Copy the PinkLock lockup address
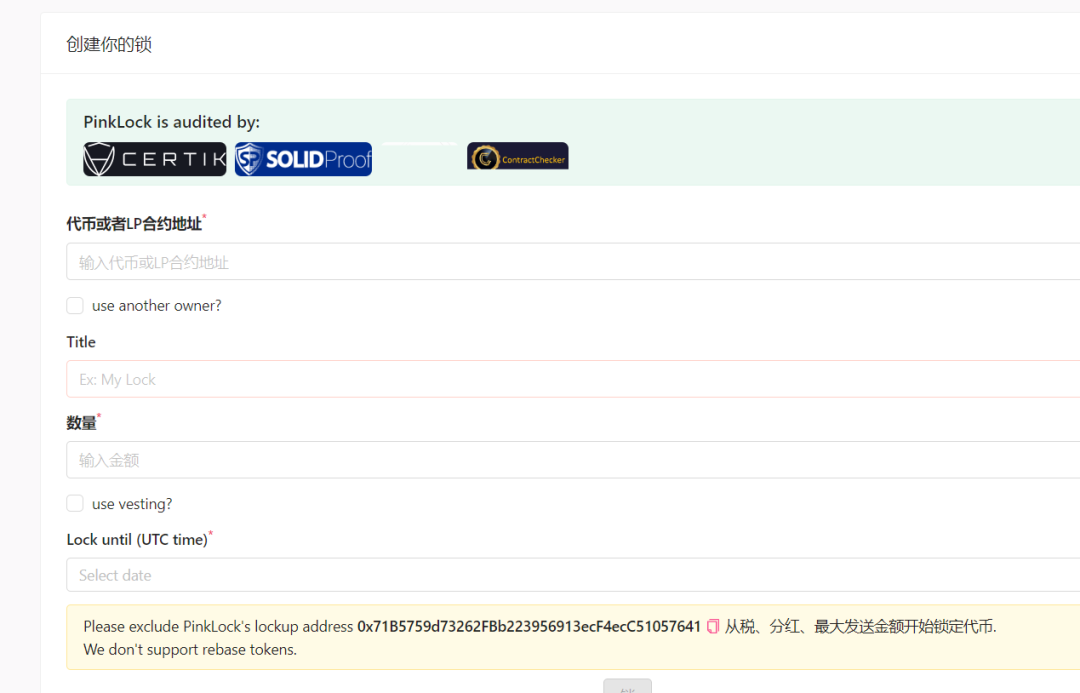Image resolution: width=1080 pixels, height=693 pixels. click(713, 626)
